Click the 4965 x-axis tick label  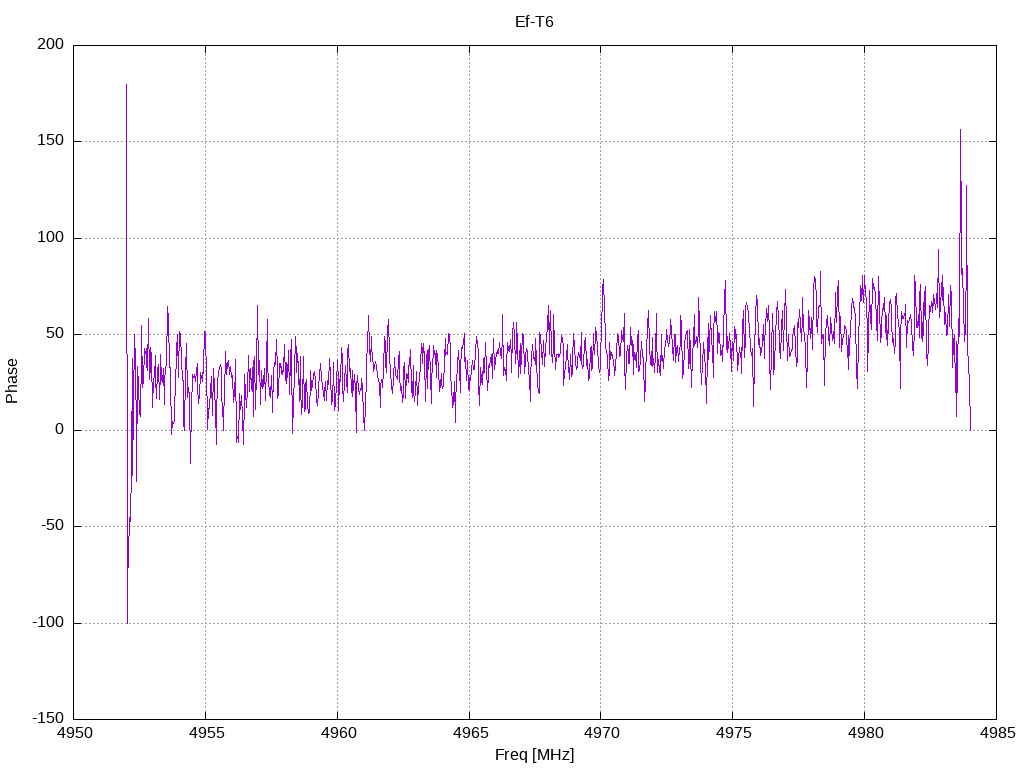coord(469,735)
